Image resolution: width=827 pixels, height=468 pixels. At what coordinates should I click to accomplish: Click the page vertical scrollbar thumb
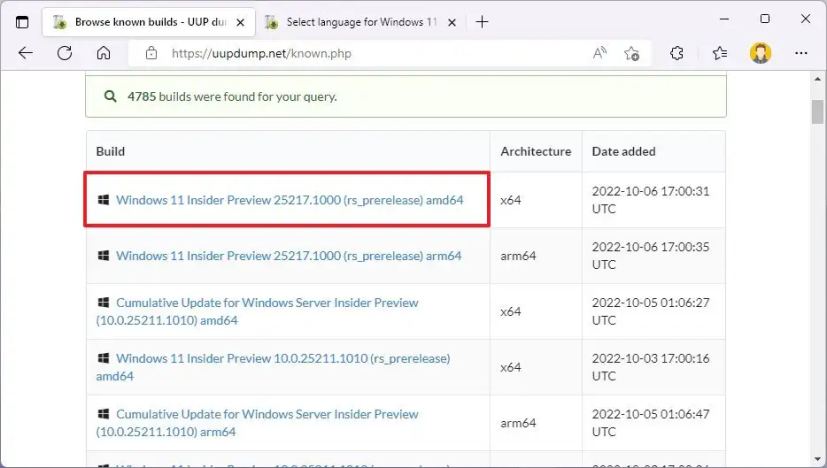tap(818, 112)
